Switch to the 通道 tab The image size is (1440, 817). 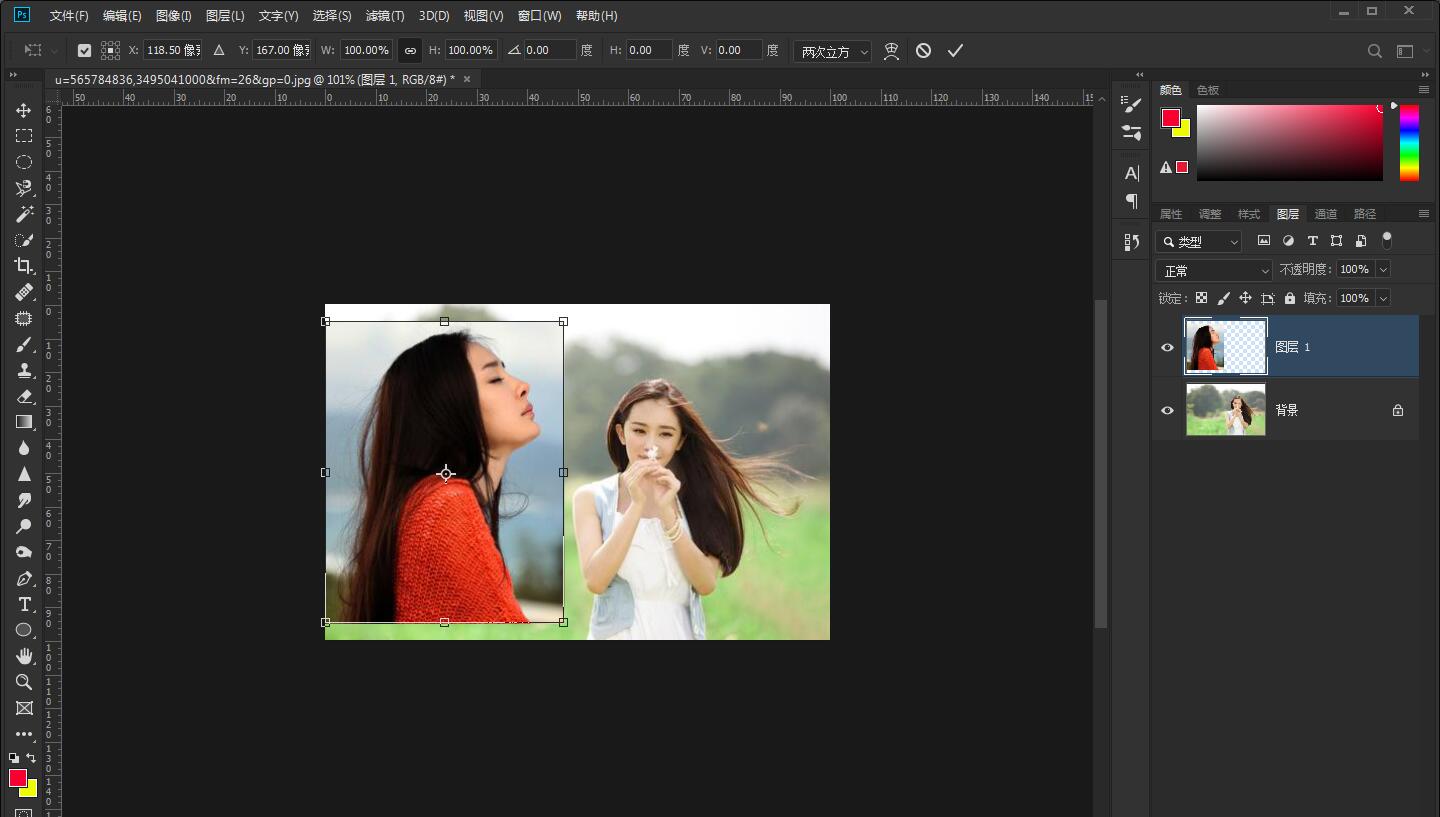pyautogui.click(x=1326, y=214)
